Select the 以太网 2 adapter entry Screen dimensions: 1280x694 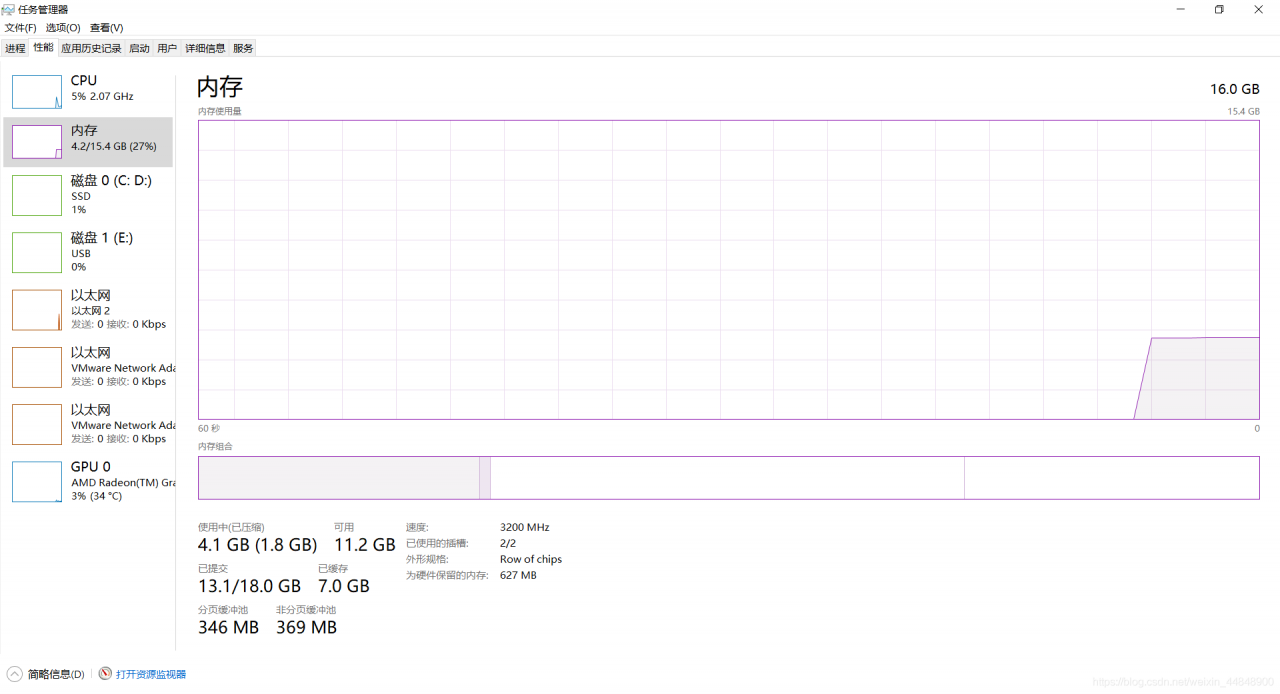coord(88,310)
